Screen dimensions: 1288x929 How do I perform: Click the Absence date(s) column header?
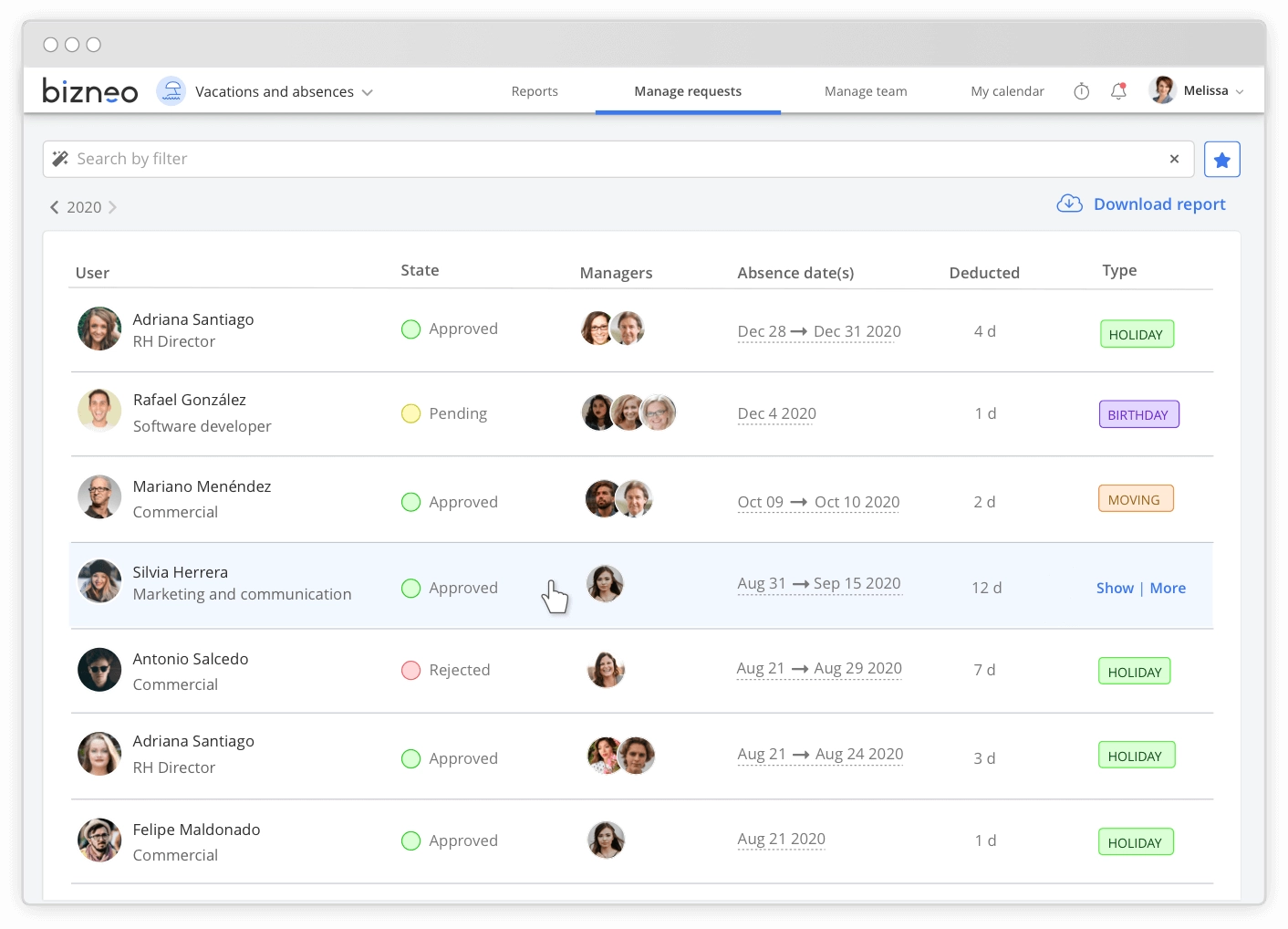point(795,273)
